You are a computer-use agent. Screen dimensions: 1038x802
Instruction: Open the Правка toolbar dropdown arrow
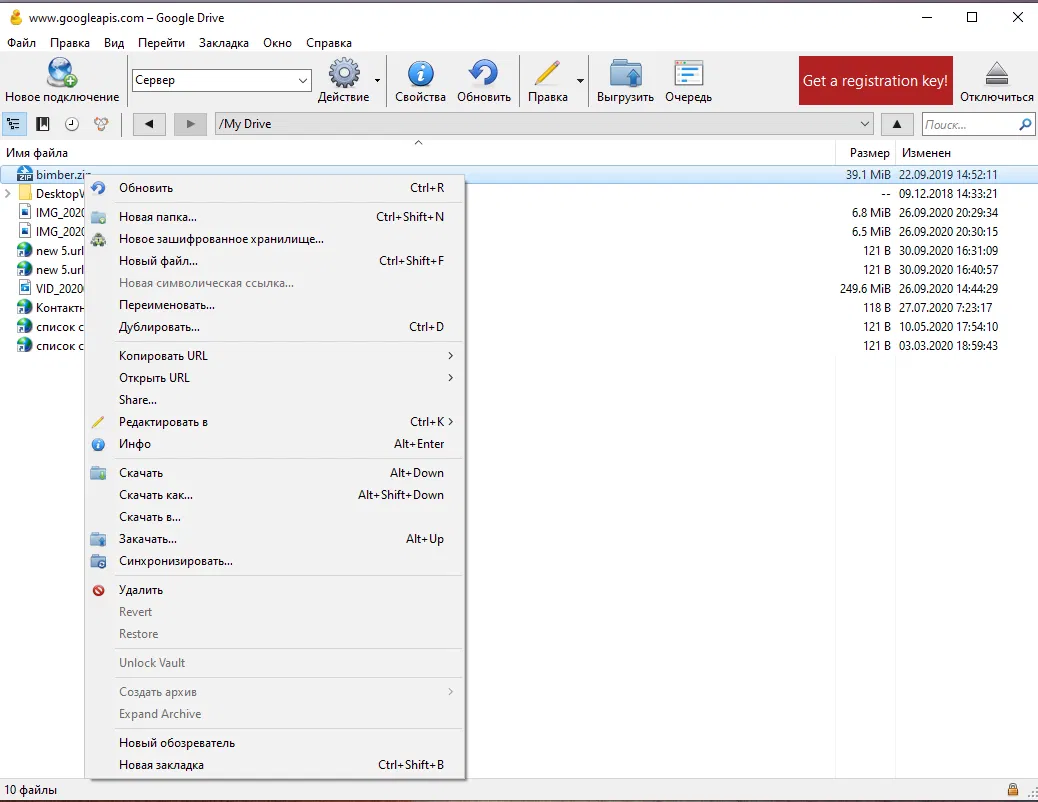coord(580,81)
